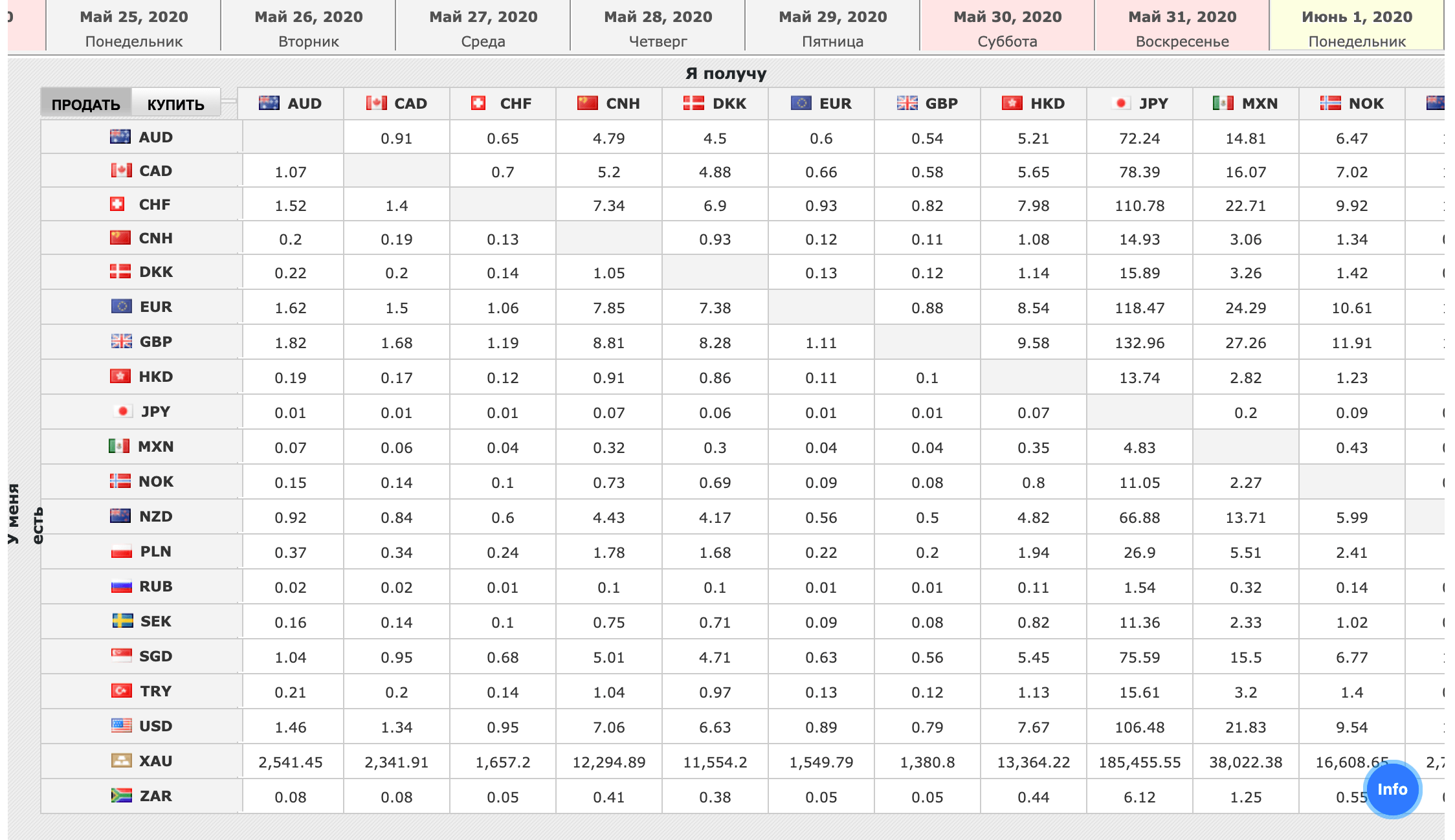This screenshot has width=1455, height=840.
Task: Click the GBP to AUD rate 1.82
Action: 290,343
